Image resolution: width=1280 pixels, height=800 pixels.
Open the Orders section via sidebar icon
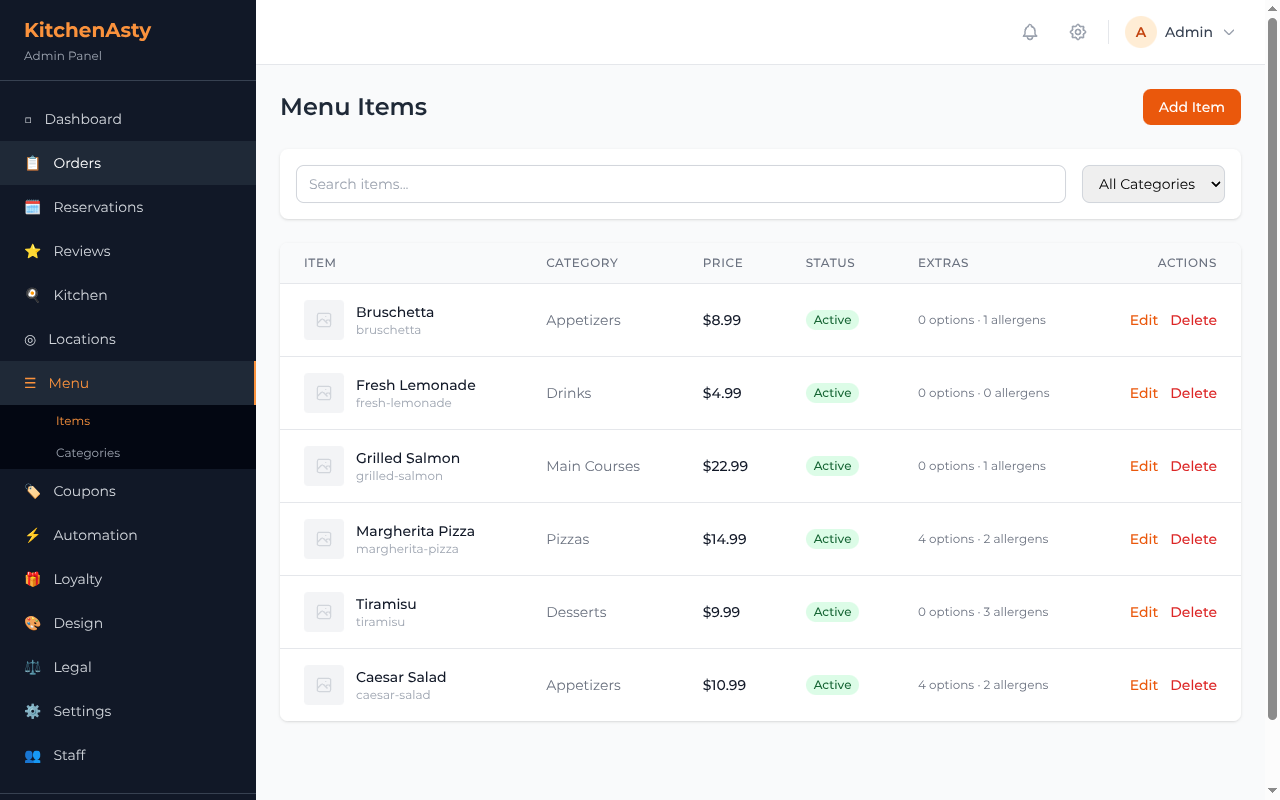coord(33,162)
